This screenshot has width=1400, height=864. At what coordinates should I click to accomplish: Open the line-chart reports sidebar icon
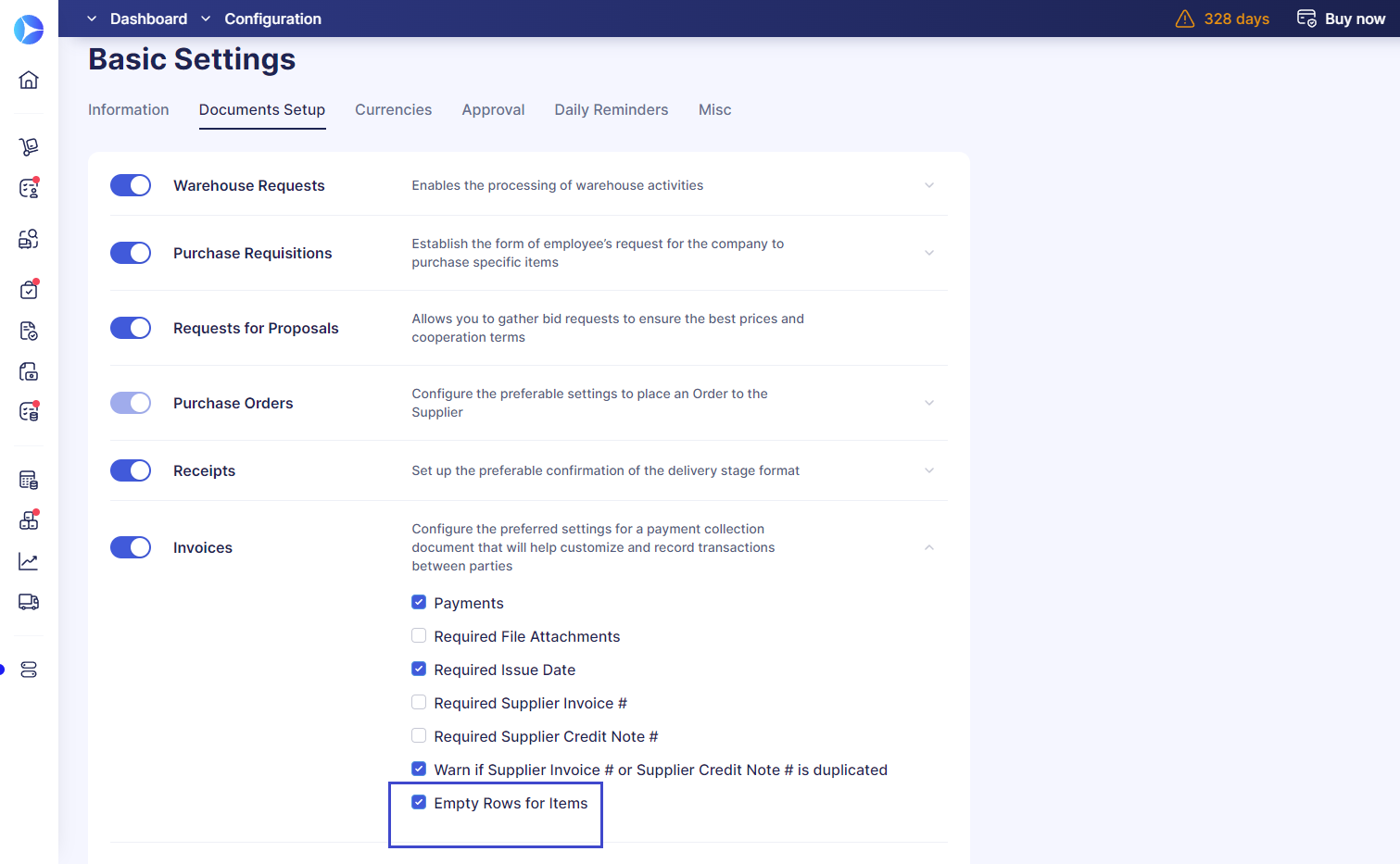pos(29,561)
